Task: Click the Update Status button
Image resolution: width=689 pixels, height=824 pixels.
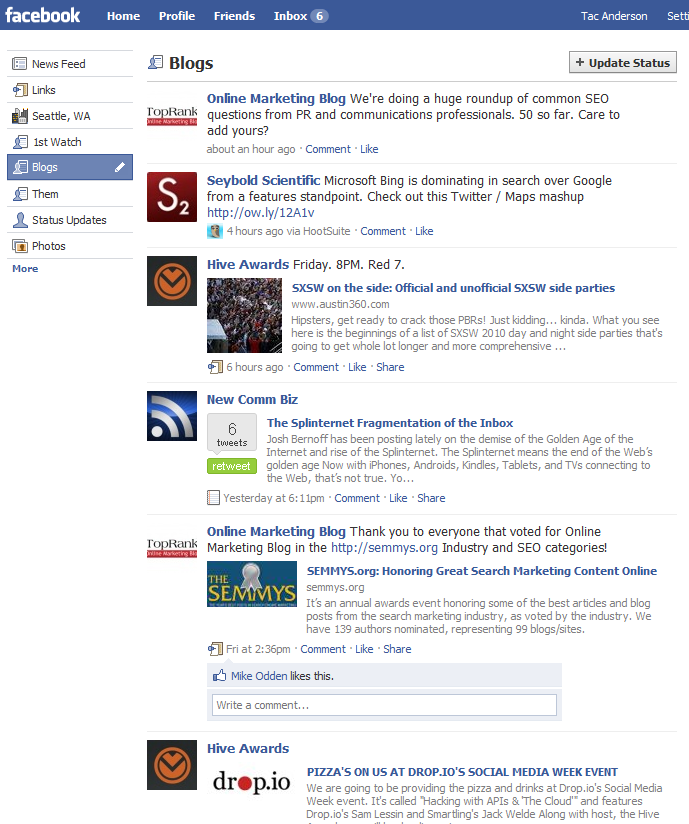Action: coord(623,63)
